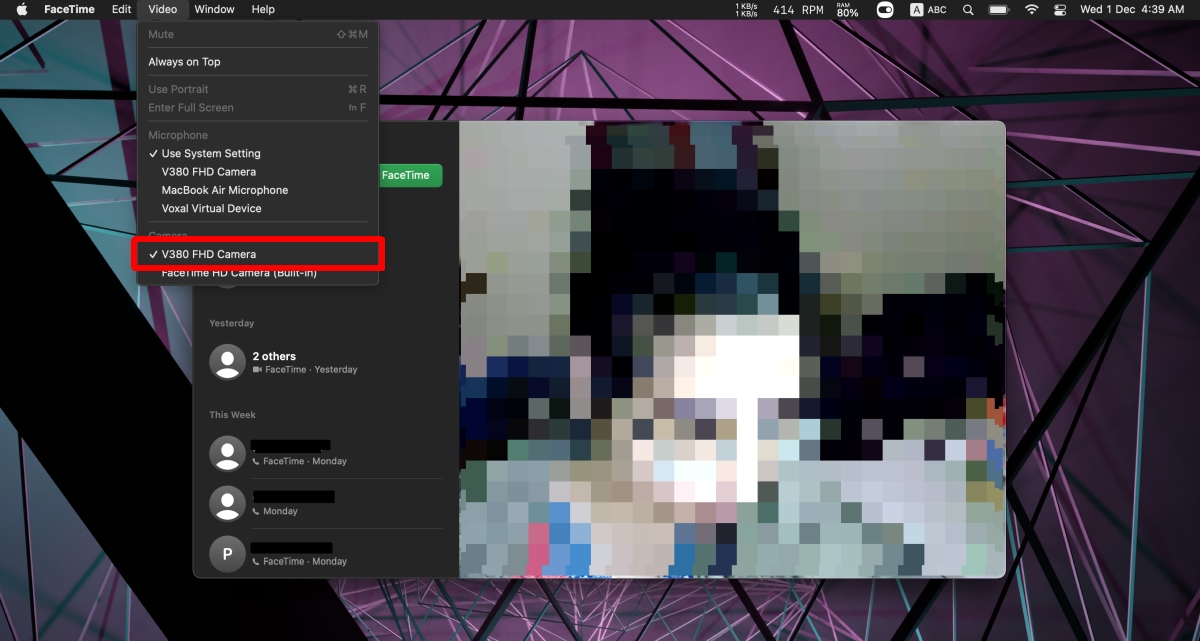Open the Apple menu logo
The height and width of the screenshot is (641, 1200).
(22, 10)
